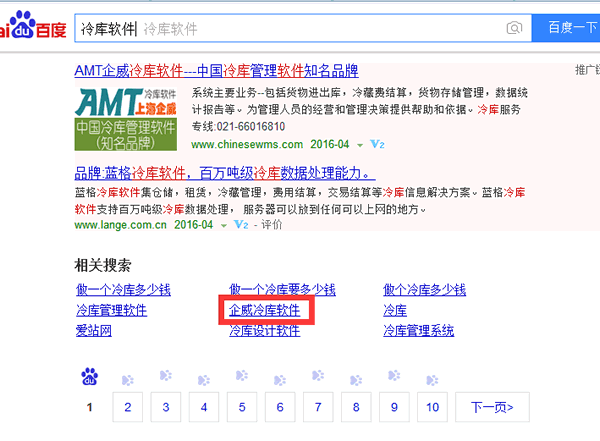Viewport: 600px width, 441px height.
Task: Click the Baidu logo at top left
Action: click(x=32, y=28)
